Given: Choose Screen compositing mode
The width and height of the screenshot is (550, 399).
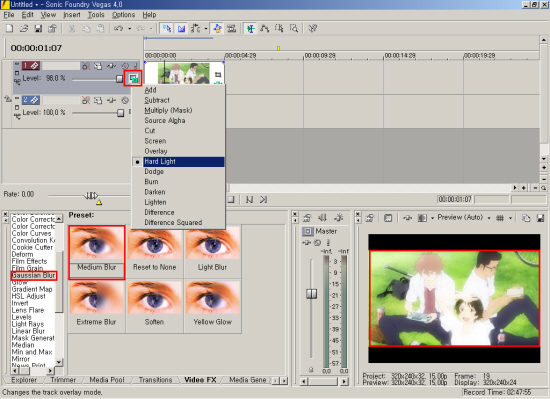Looking at the screenshot, I should coord(155,141).
